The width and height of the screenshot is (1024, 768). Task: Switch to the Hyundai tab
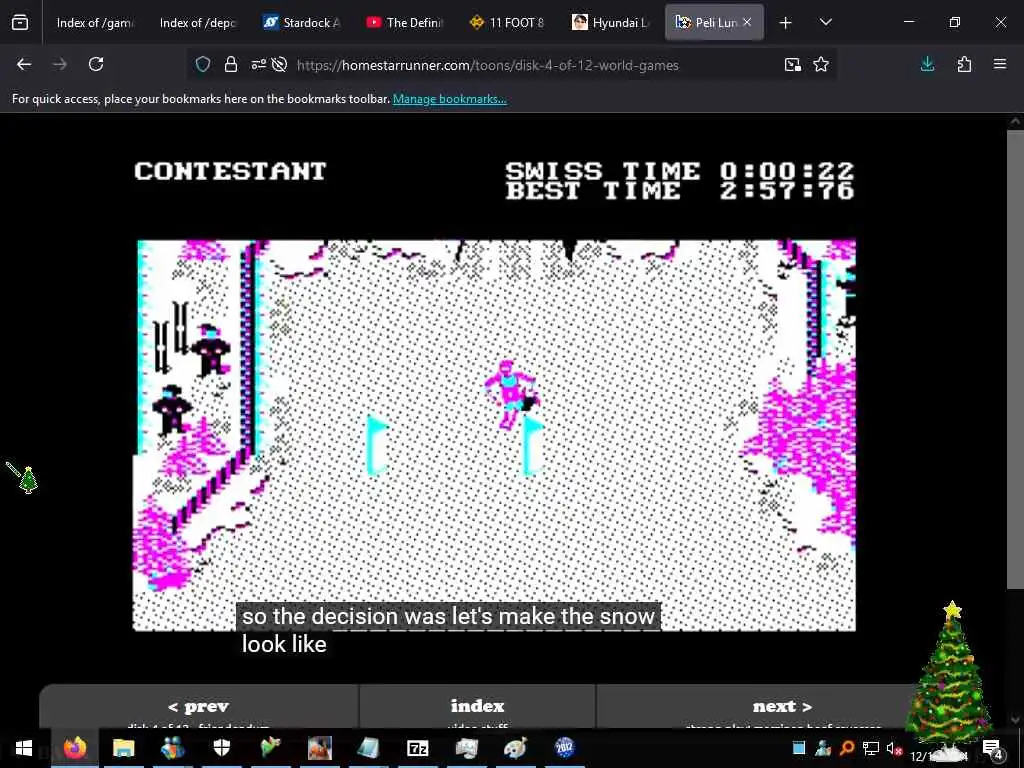tap(609, 23)
